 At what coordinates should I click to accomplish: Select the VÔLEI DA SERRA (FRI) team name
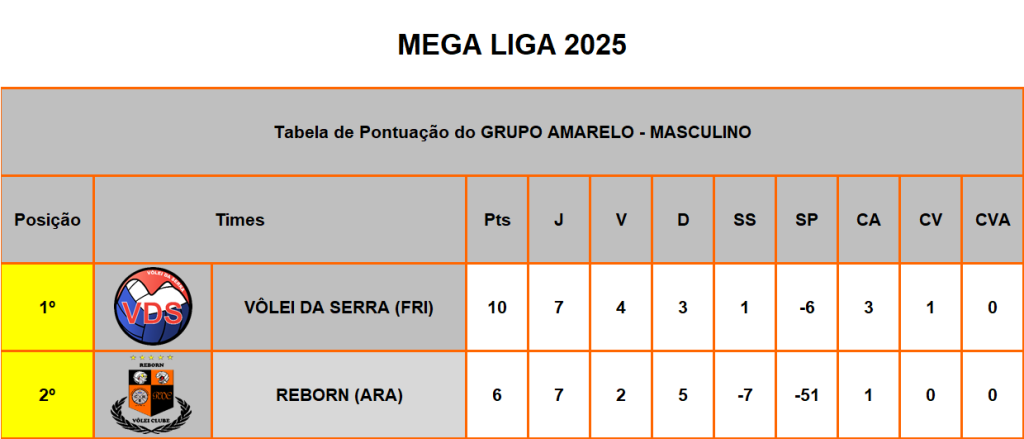tap(338, 307)
